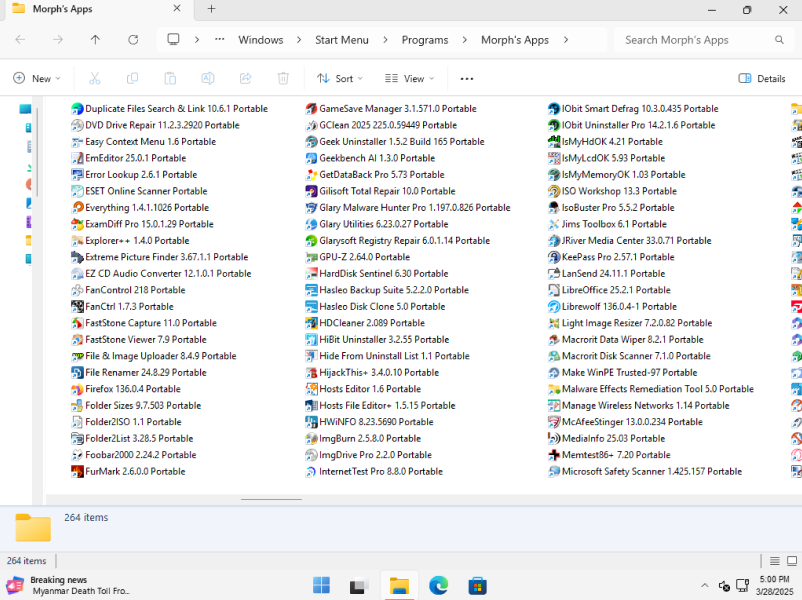Click the Copy toolbar icon
This screenshot has height=600, width=802.
coord(132,78)
